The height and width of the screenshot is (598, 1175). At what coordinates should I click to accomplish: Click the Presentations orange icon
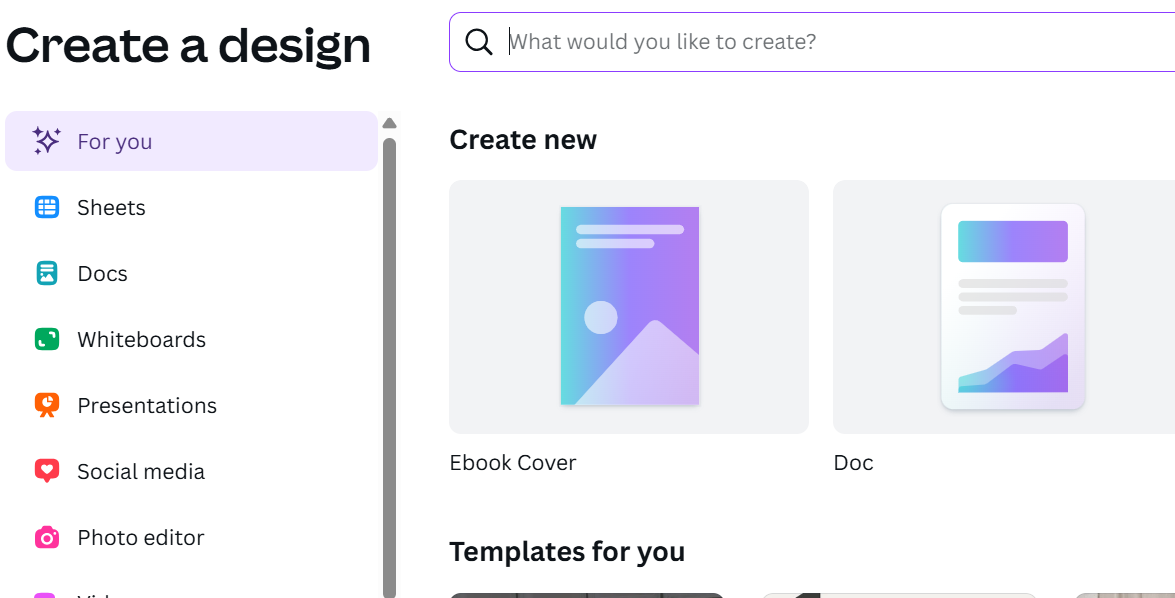[47, 405]
